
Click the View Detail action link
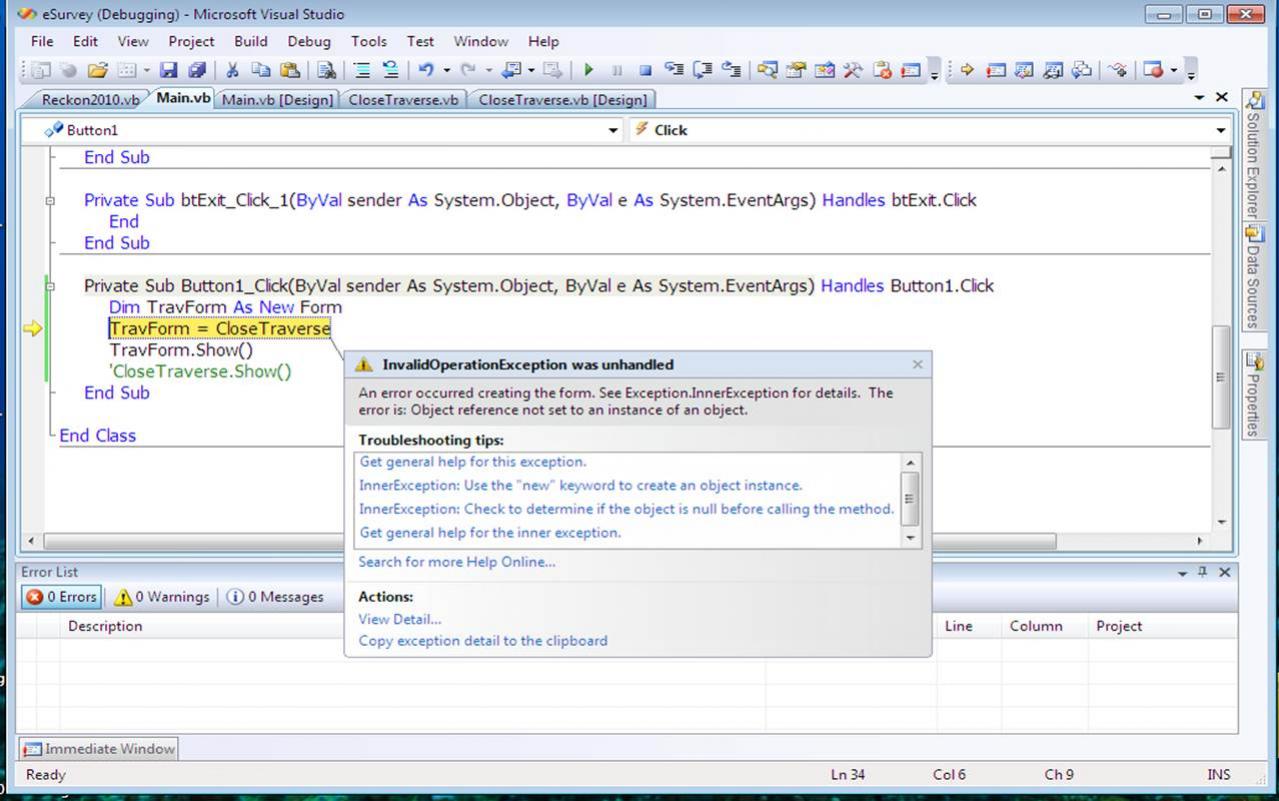pos(400,619)
